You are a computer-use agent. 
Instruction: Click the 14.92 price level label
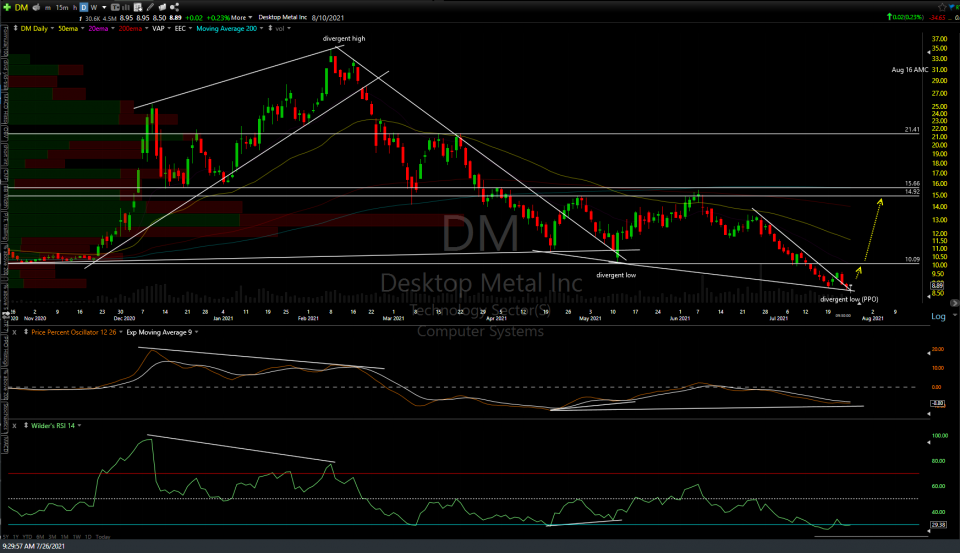point(912,191)
